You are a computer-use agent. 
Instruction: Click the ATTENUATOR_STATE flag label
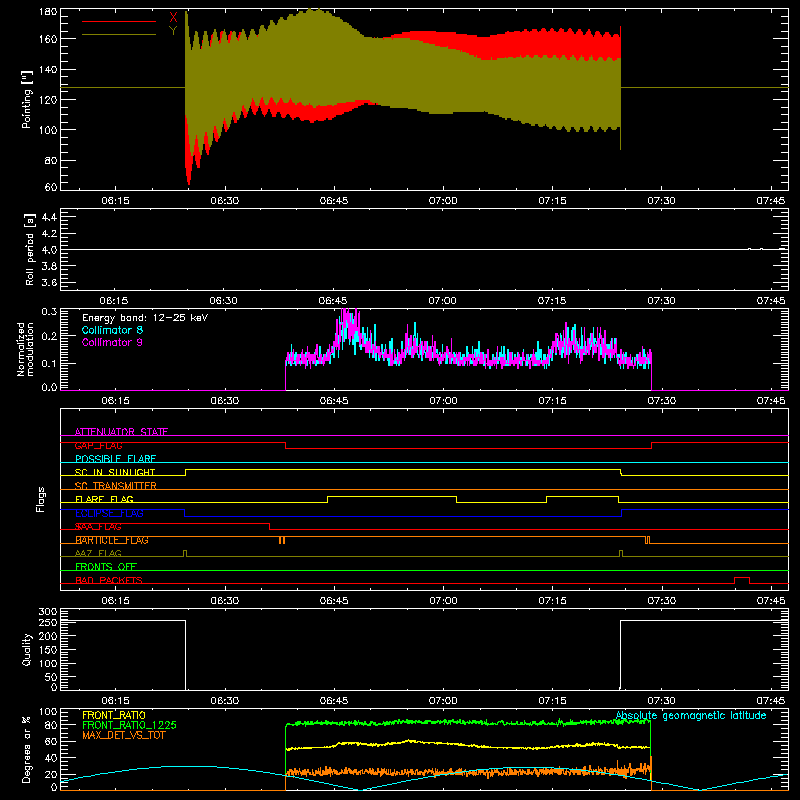click(x=121, y=432)
